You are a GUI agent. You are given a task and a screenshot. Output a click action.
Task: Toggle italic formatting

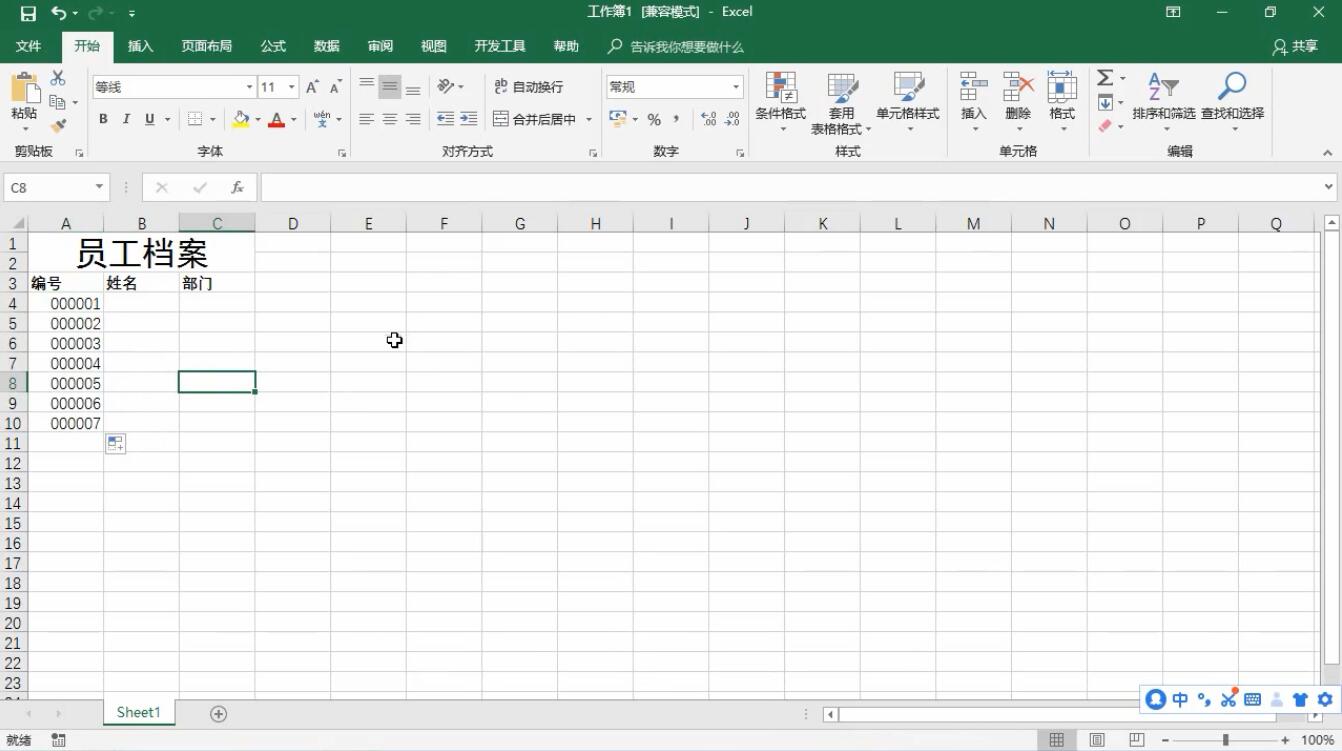pyautogui.click(x=126, y=119)
